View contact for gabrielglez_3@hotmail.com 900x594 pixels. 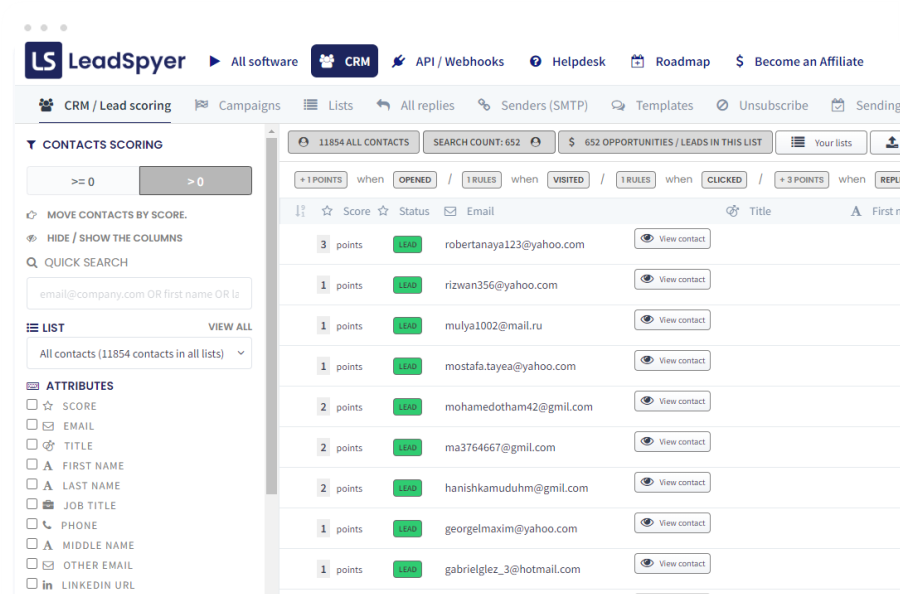pyautogui.click(x=672, y=564)
